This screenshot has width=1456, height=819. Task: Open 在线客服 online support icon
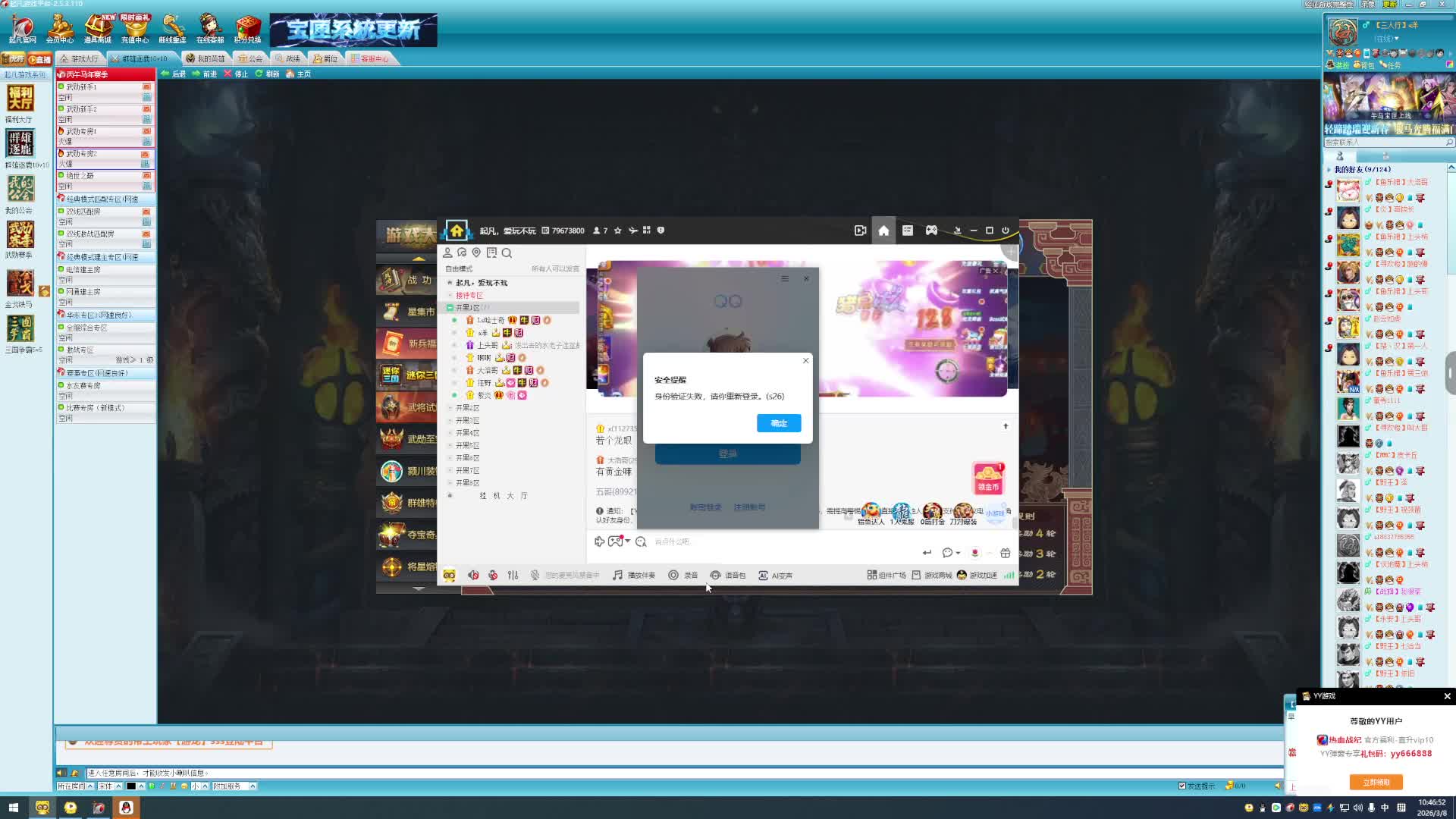[x=210, y=28]
